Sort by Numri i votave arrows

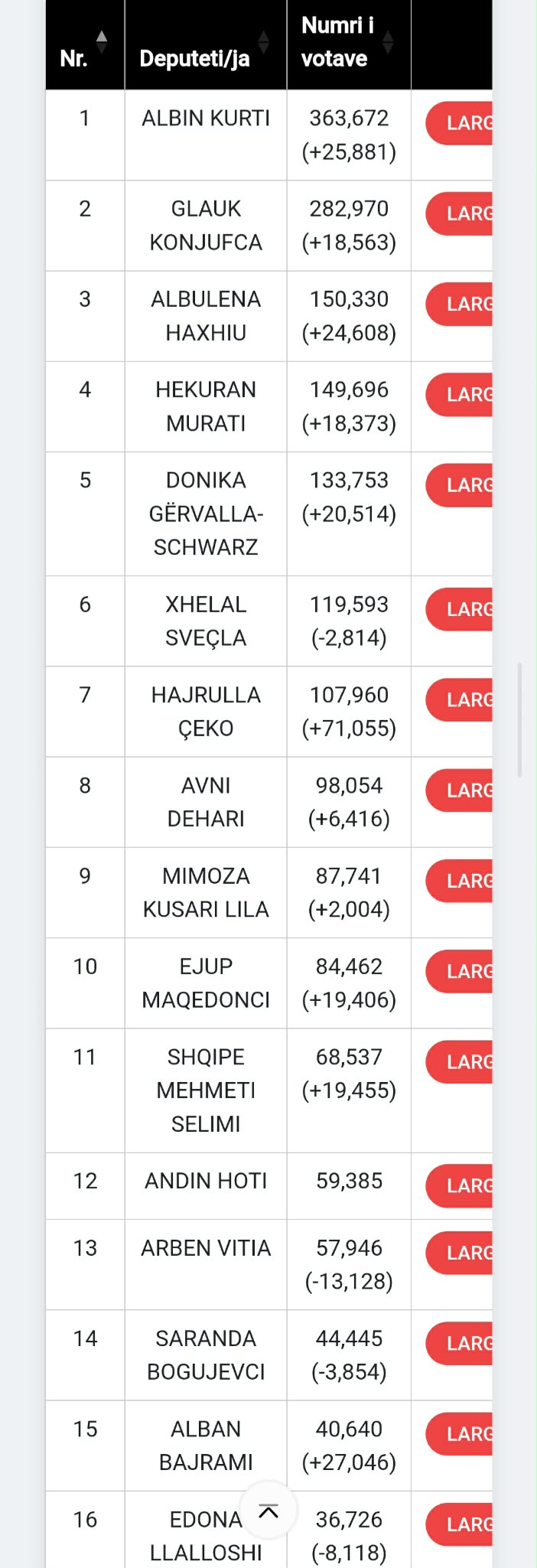coord(388,43)
